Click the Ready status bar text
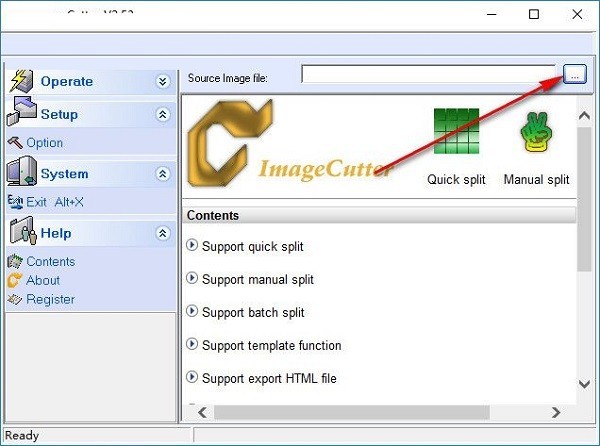 (22, 436)
